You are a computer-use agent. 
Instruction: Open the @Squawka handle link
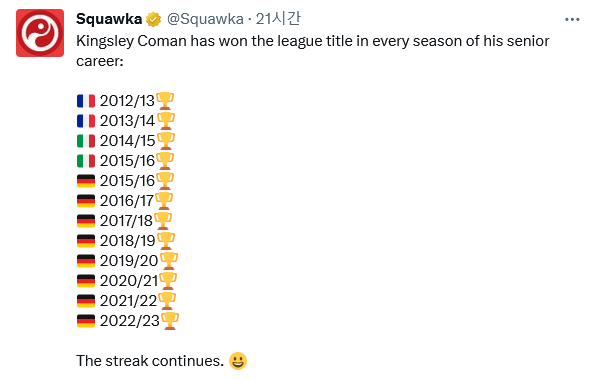pyautogui.click(x=205, y=19)
